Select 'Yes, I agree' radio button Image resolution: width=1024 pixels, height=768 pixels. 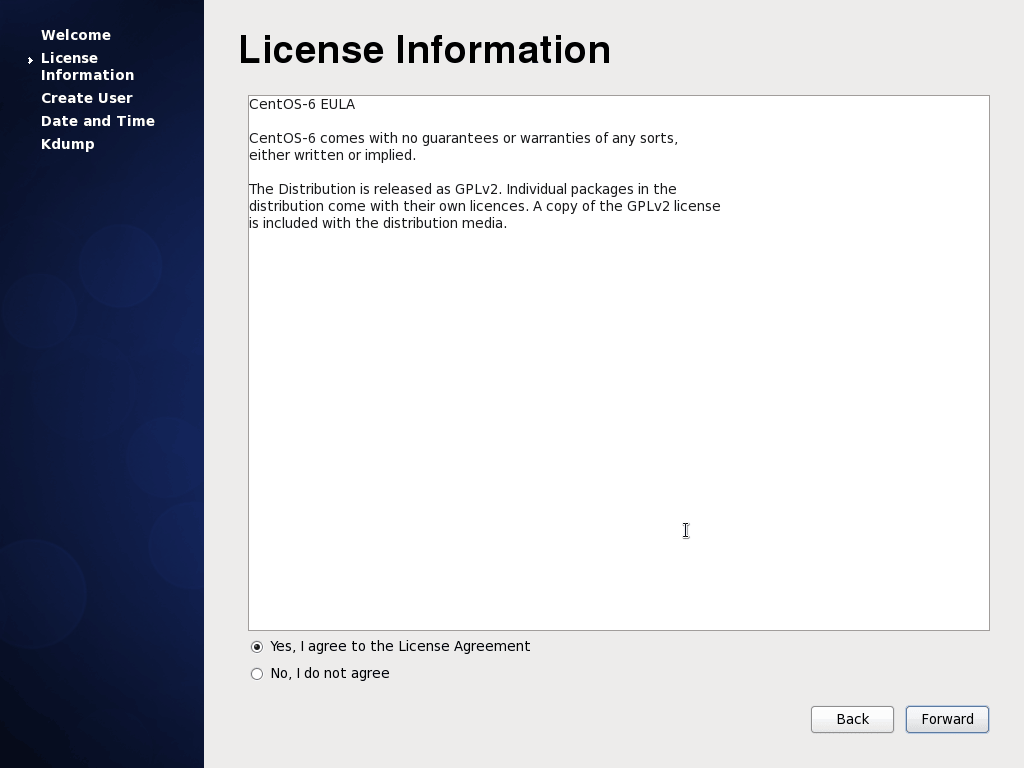tap(257, 647)
